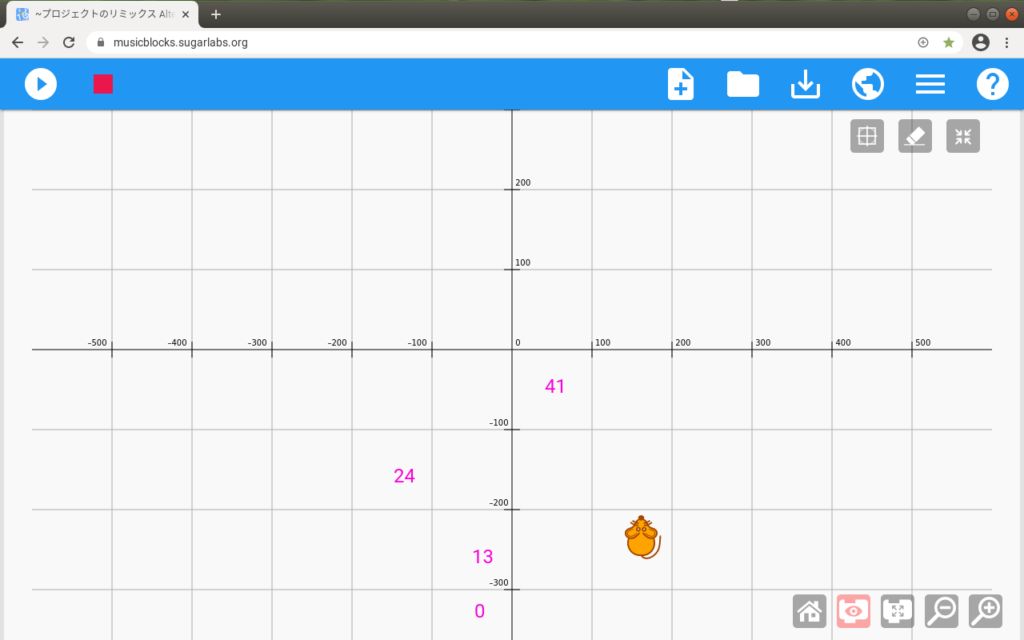View site lock security info

coord(101,42)
